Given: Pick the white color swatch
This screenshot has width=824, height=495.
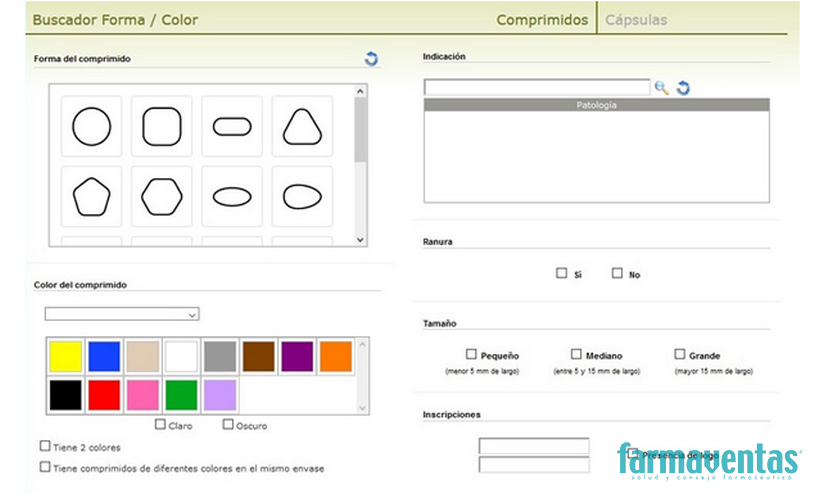Looking at the screenshot, I should pos(181,356).
